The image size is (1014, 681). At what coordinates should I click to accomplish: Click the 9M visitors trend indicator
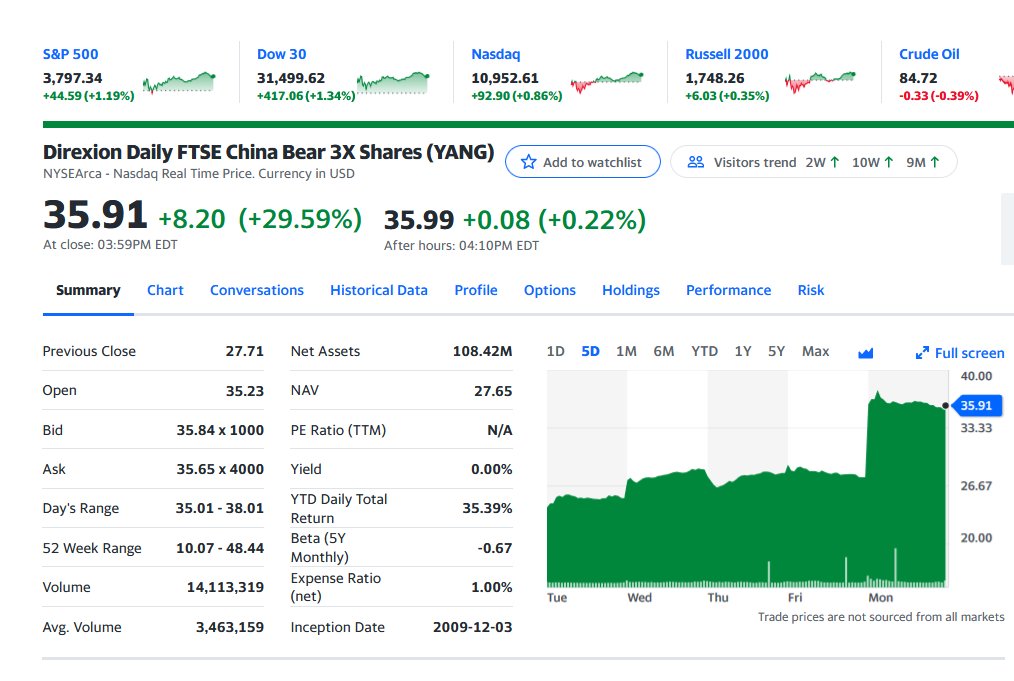coord(923,162)
